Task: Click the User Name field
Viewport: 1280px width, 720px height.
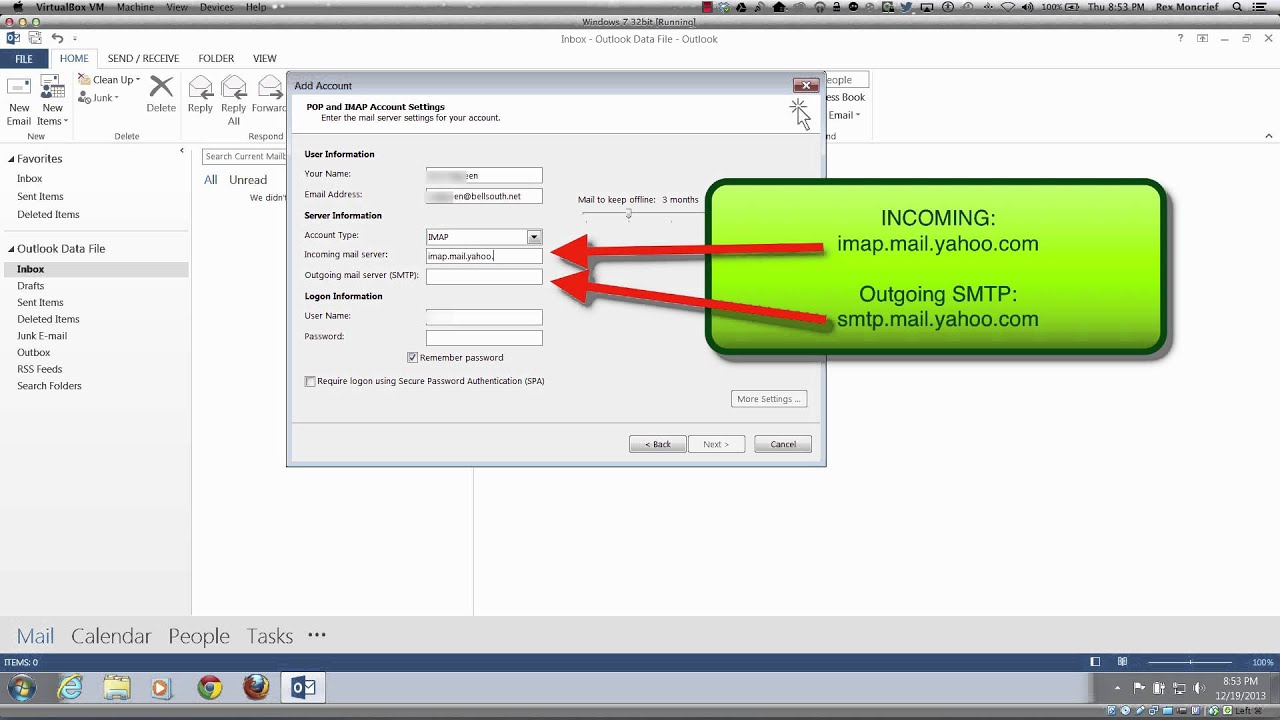Action: 484,317
